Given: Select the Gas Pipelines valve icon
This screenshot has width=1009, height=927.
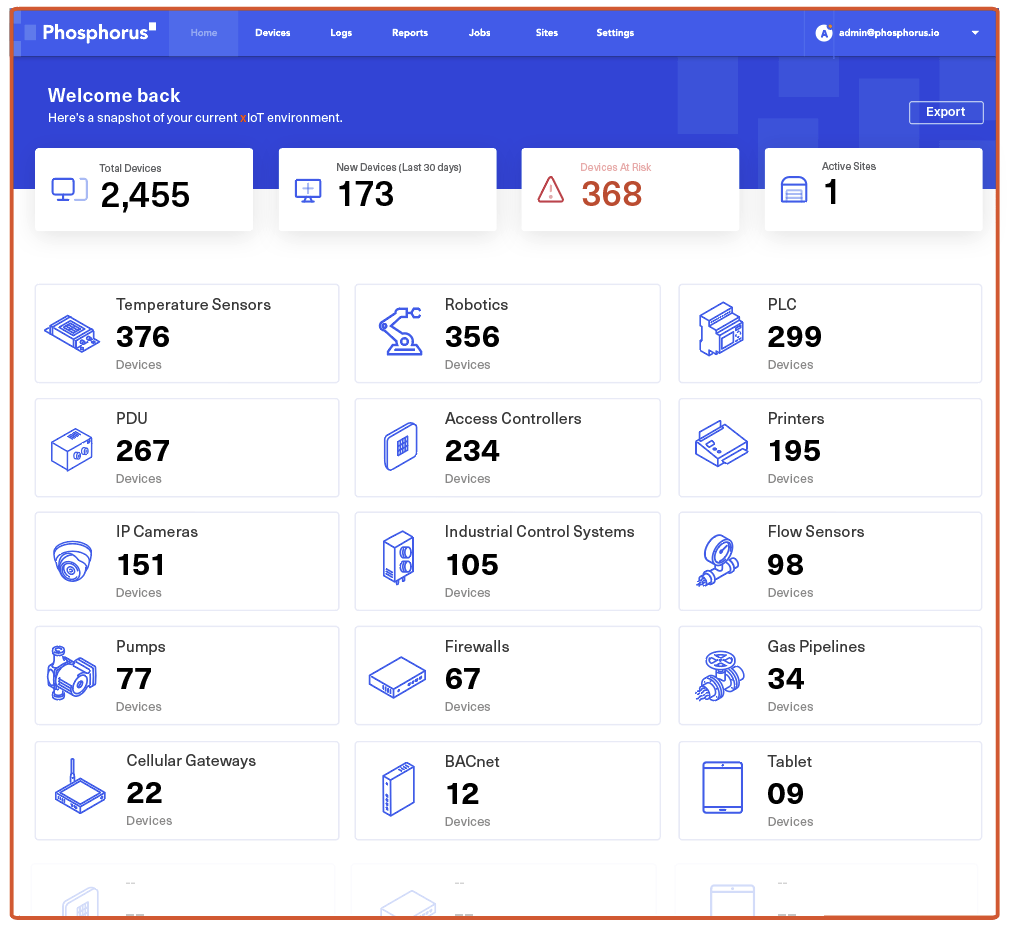Looking at the screenshot, I should [x=720, y=676].
